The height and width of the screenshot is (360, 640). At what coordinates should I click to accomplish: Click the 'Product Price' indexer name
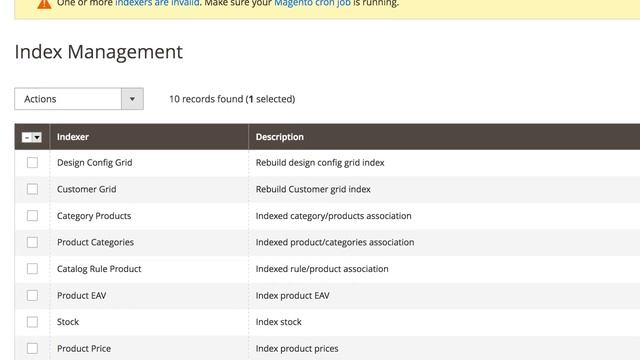[x=84, y=348]
